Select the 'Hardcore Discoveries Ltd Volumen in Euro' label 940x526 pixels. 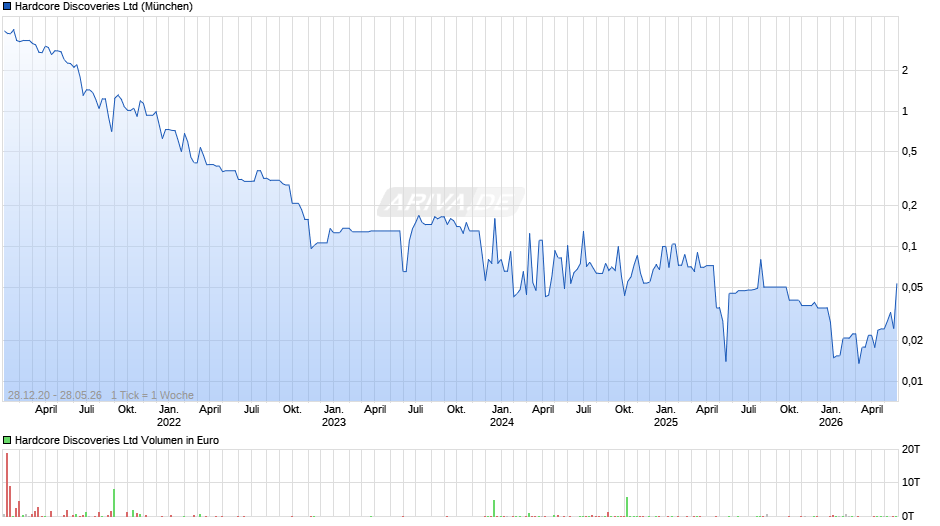[x=117, y=440]
